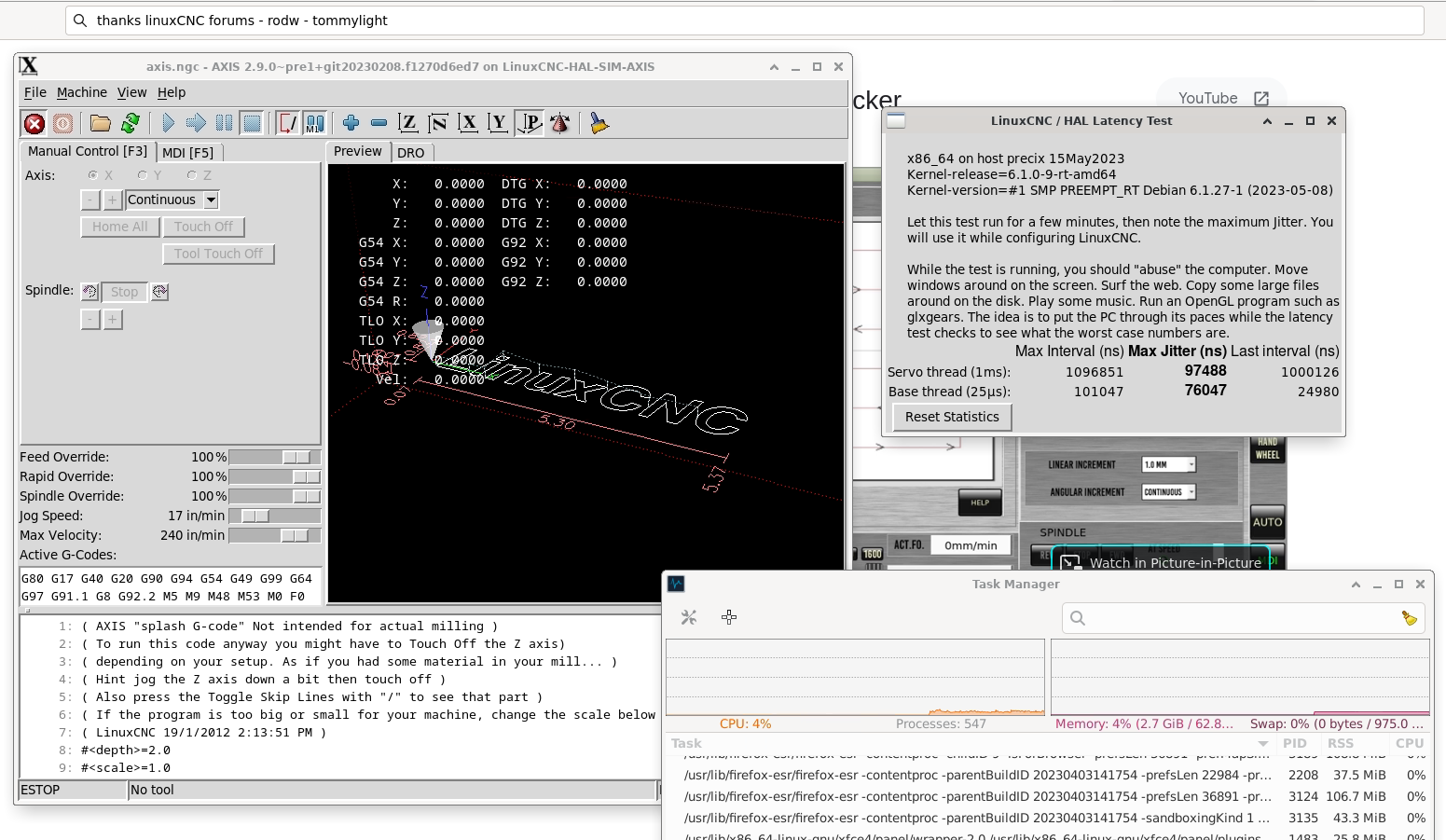The height and width of the screenshot is (840, 1446).
Task: Toggle the Emergency Stop button in AXIS
Action: (x=34, y=123)
